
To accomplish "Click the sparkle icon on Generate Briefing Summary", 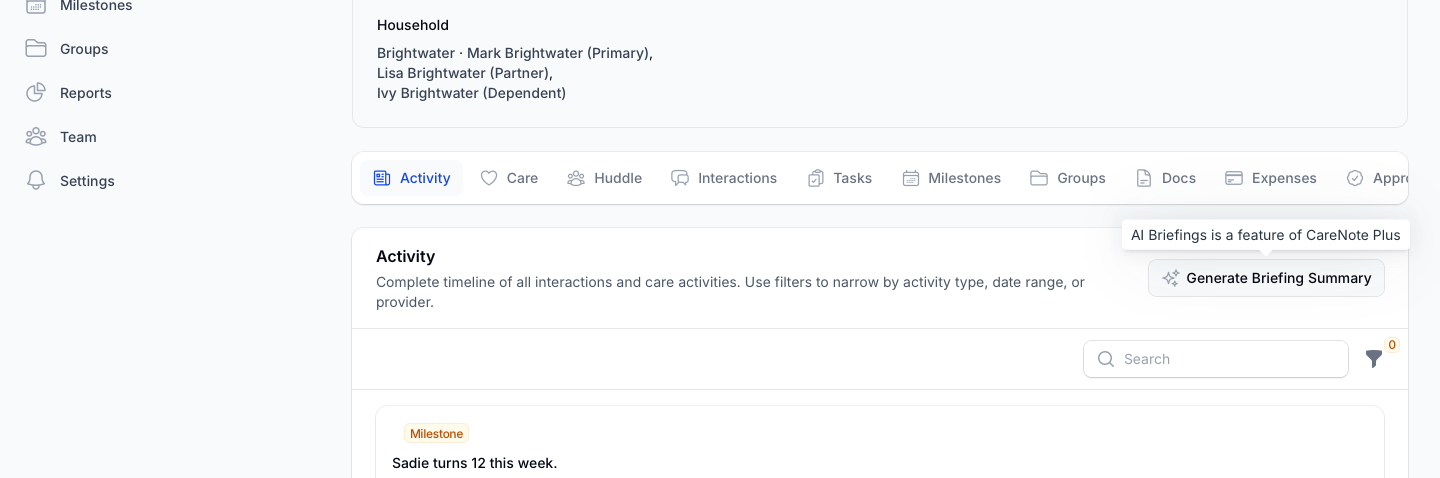I will pos(1171,278).
